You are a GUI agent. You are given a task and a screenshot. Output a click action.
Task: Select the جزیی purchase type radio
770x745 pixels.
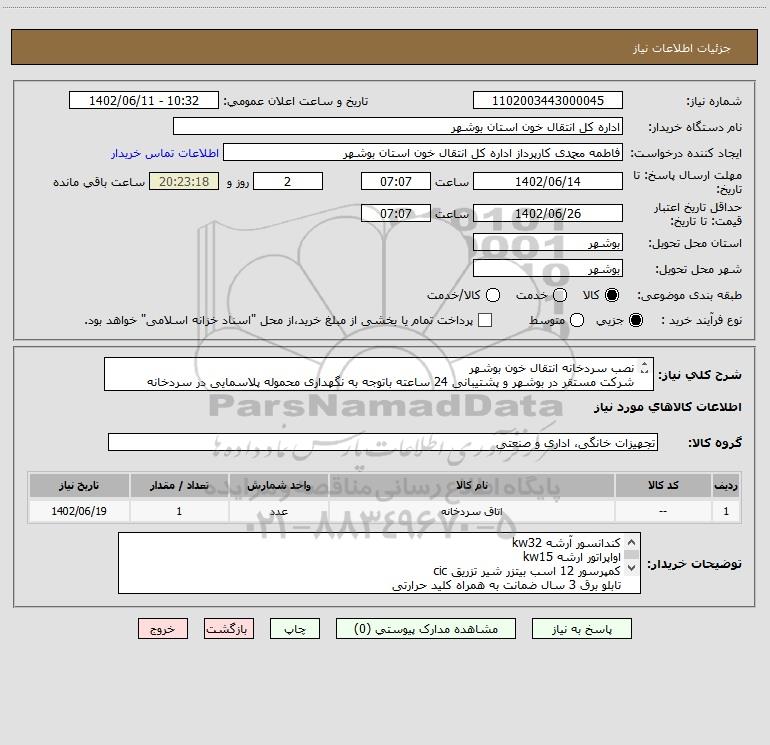coord(636,320)
